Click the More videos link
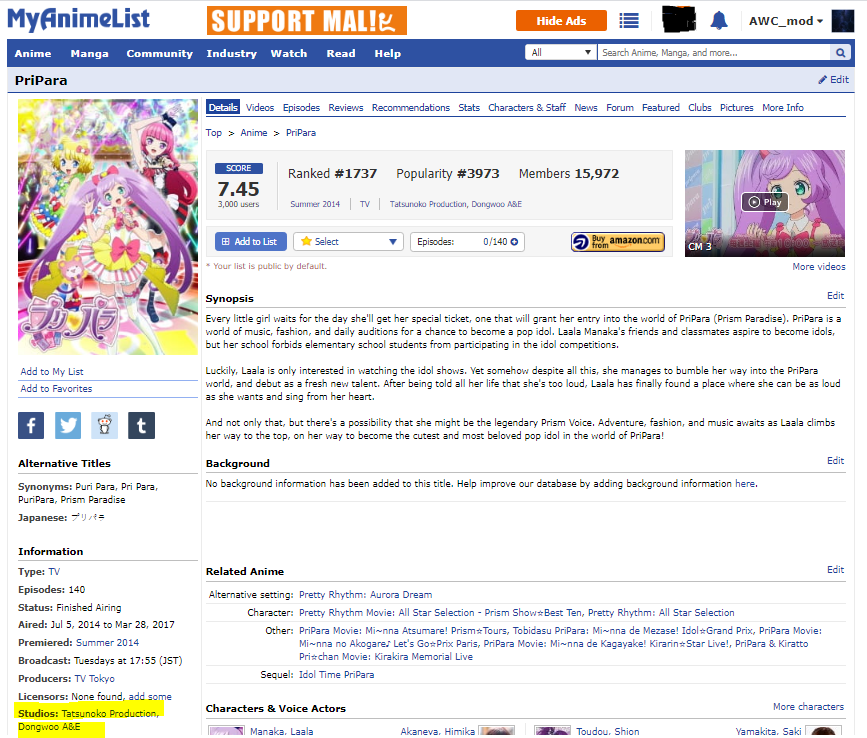Screen dimensions: 867x738 tap(819, 266)
